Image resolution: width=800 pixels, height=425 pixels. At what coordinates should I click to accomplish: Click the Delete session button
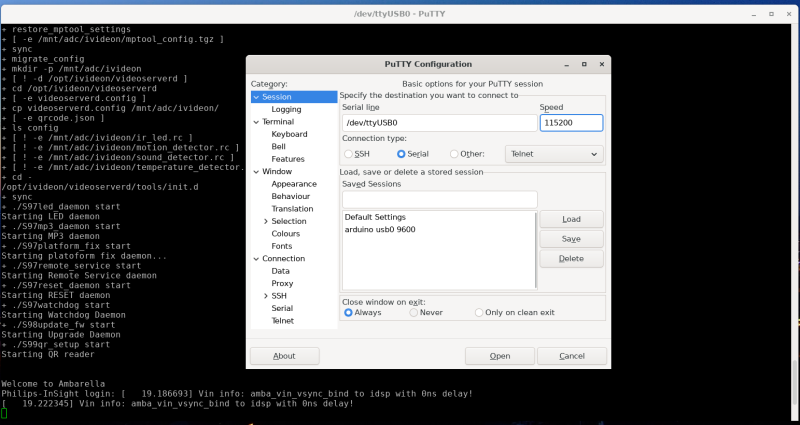(571, 259)
